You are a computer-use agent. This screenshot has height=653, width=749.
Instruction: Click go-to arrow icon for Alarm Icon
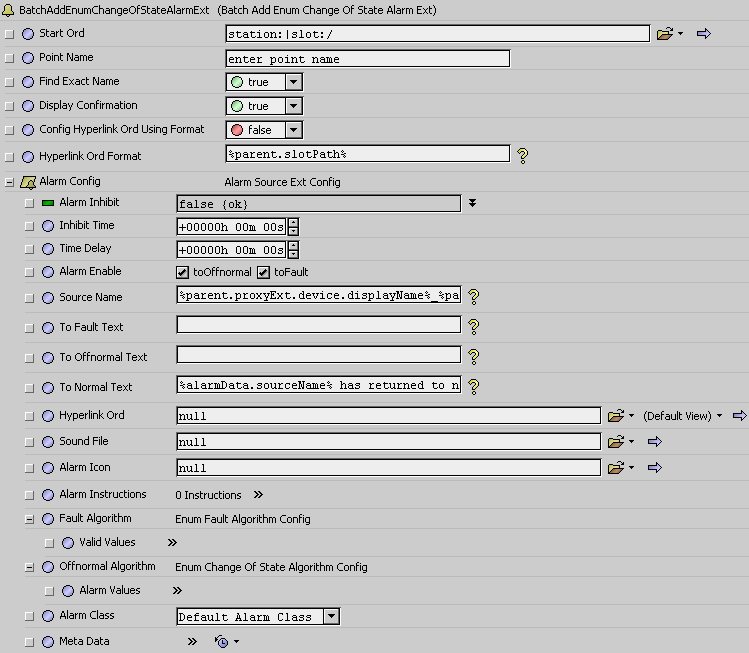pyautogui.click(x=655, y=467)
